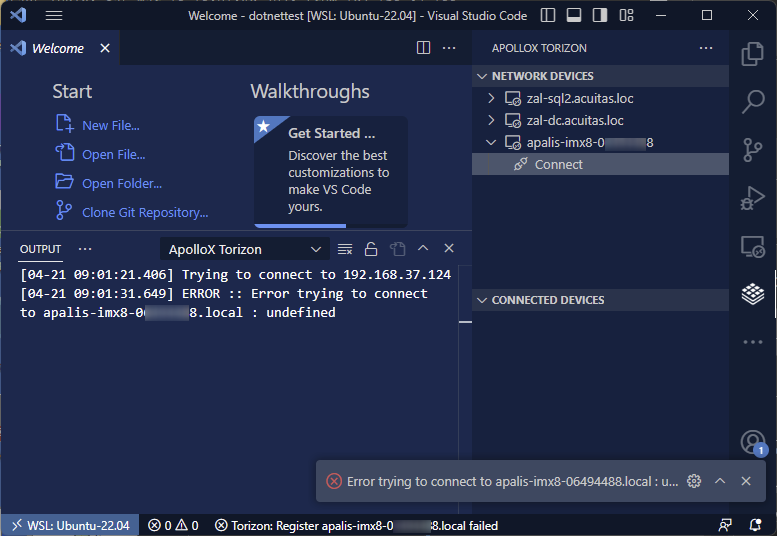This screenshot has width=777, height=536.
Task: Collapse the NETWORK DEVICES section
Action: [600, 76]
